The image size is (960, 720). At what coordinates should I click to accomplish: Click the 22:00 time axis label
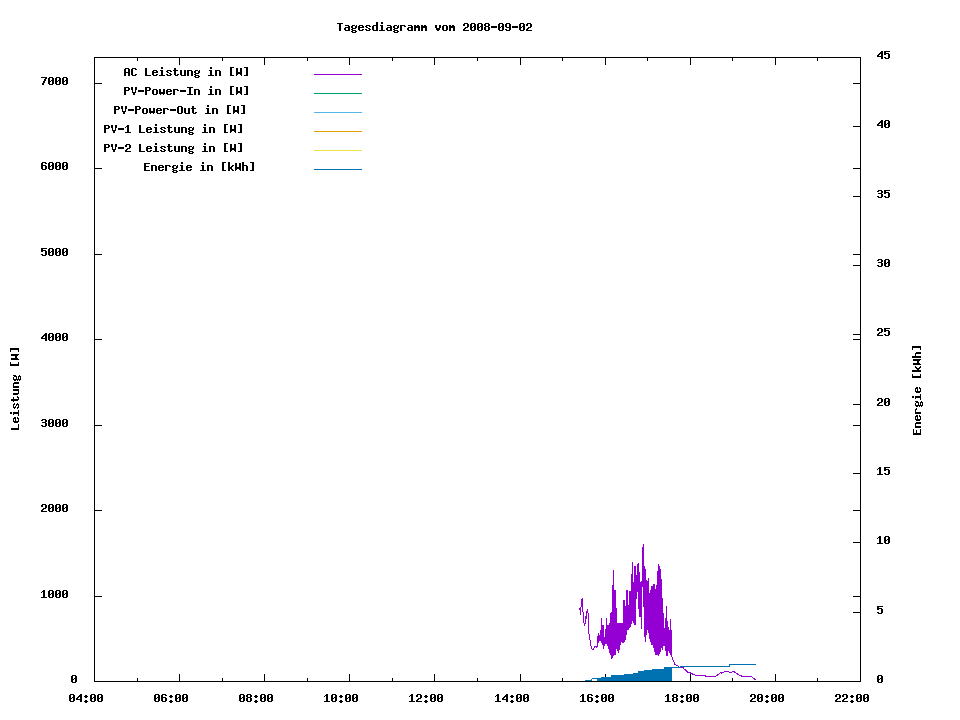pyautogui.click(x=852, y=698)
